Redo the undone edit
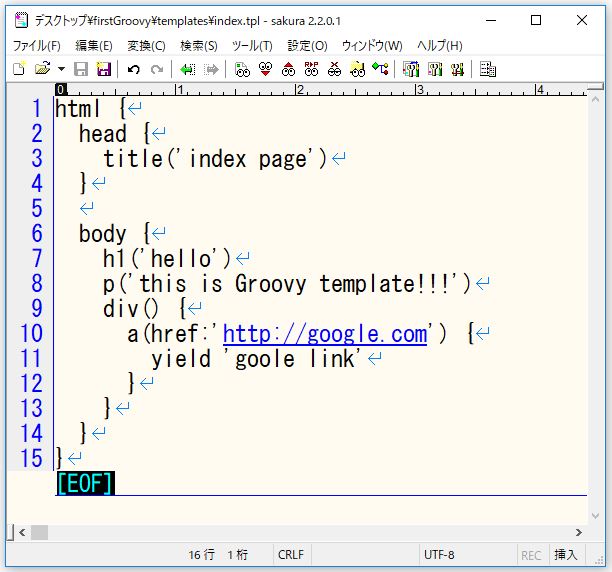Viewport: 612px width, 572px height. [157, 69]
